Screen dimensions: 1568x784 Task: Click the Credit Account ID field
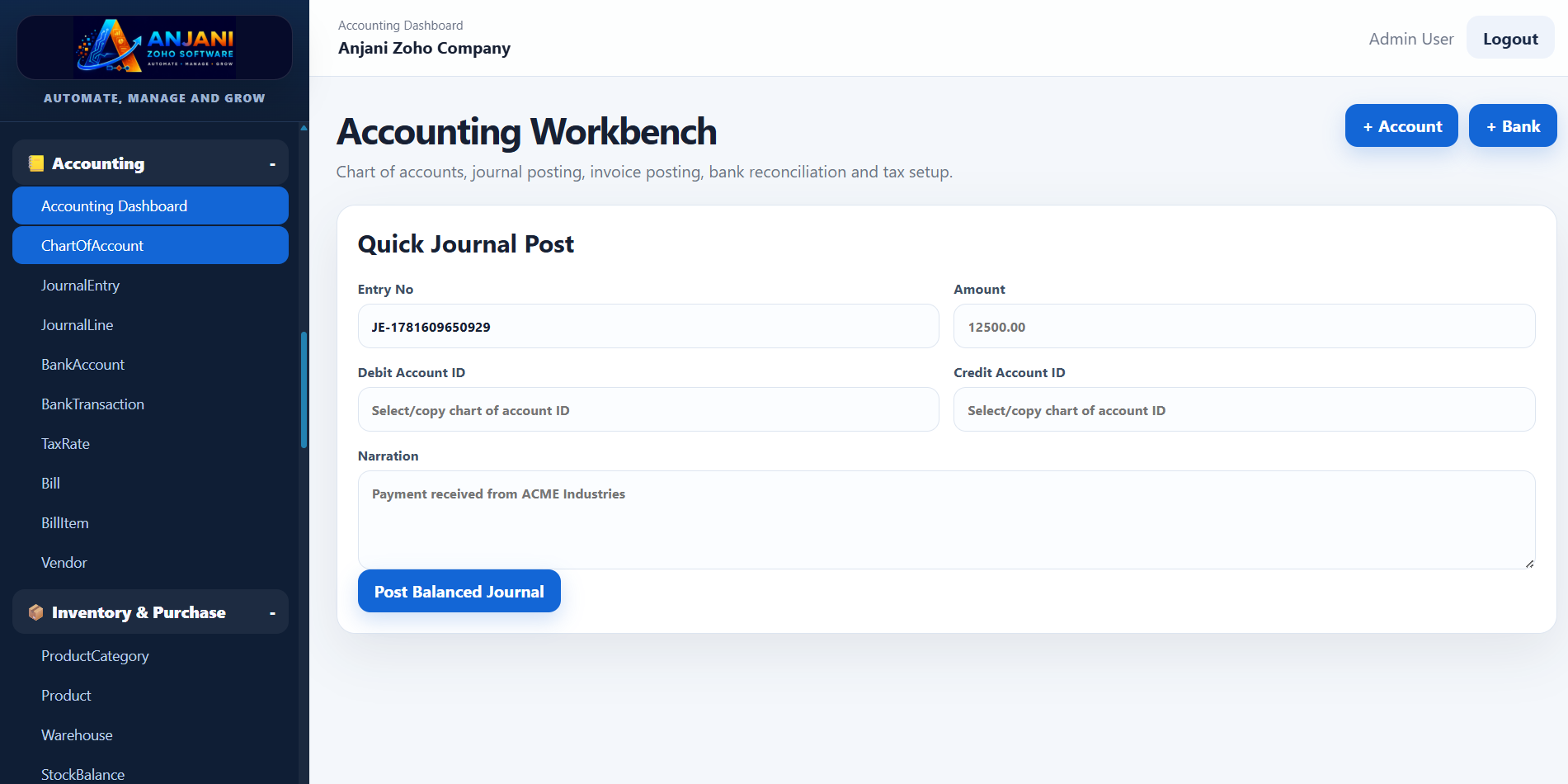(1244, 409)
